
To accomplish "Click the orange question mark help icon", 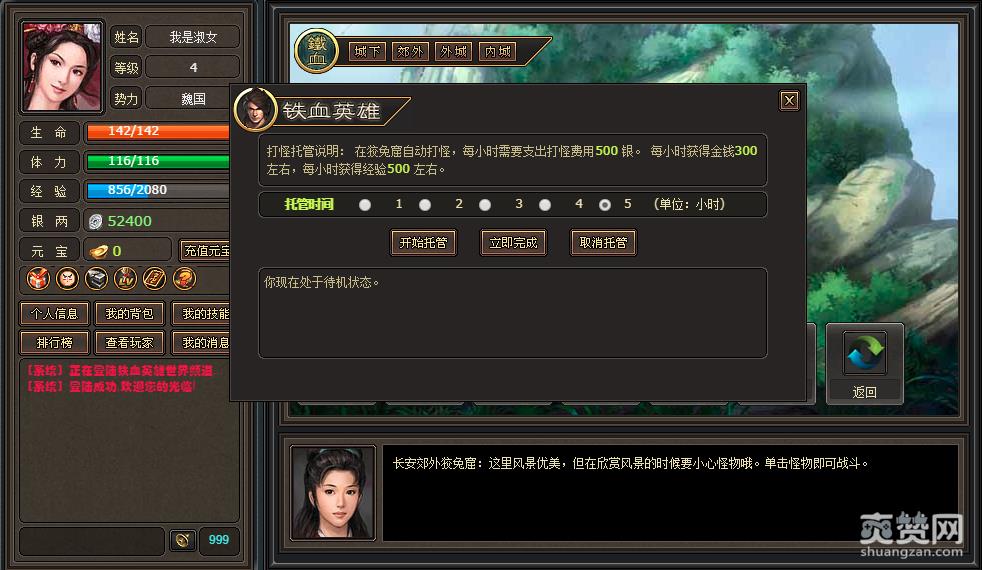I will 184,279.
